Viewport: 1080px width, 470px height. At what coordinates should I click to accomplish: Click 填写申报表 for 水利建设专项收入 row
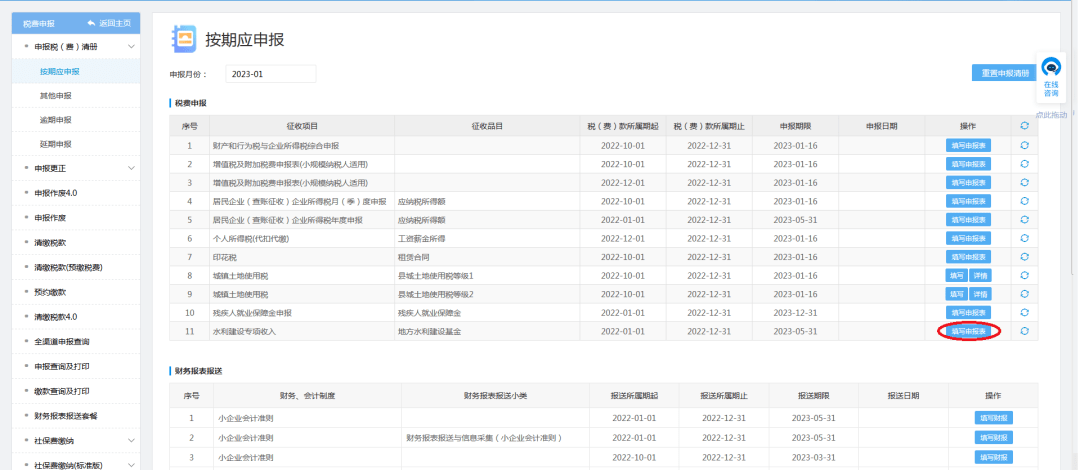pyautogui.click(x=968, y=331)
